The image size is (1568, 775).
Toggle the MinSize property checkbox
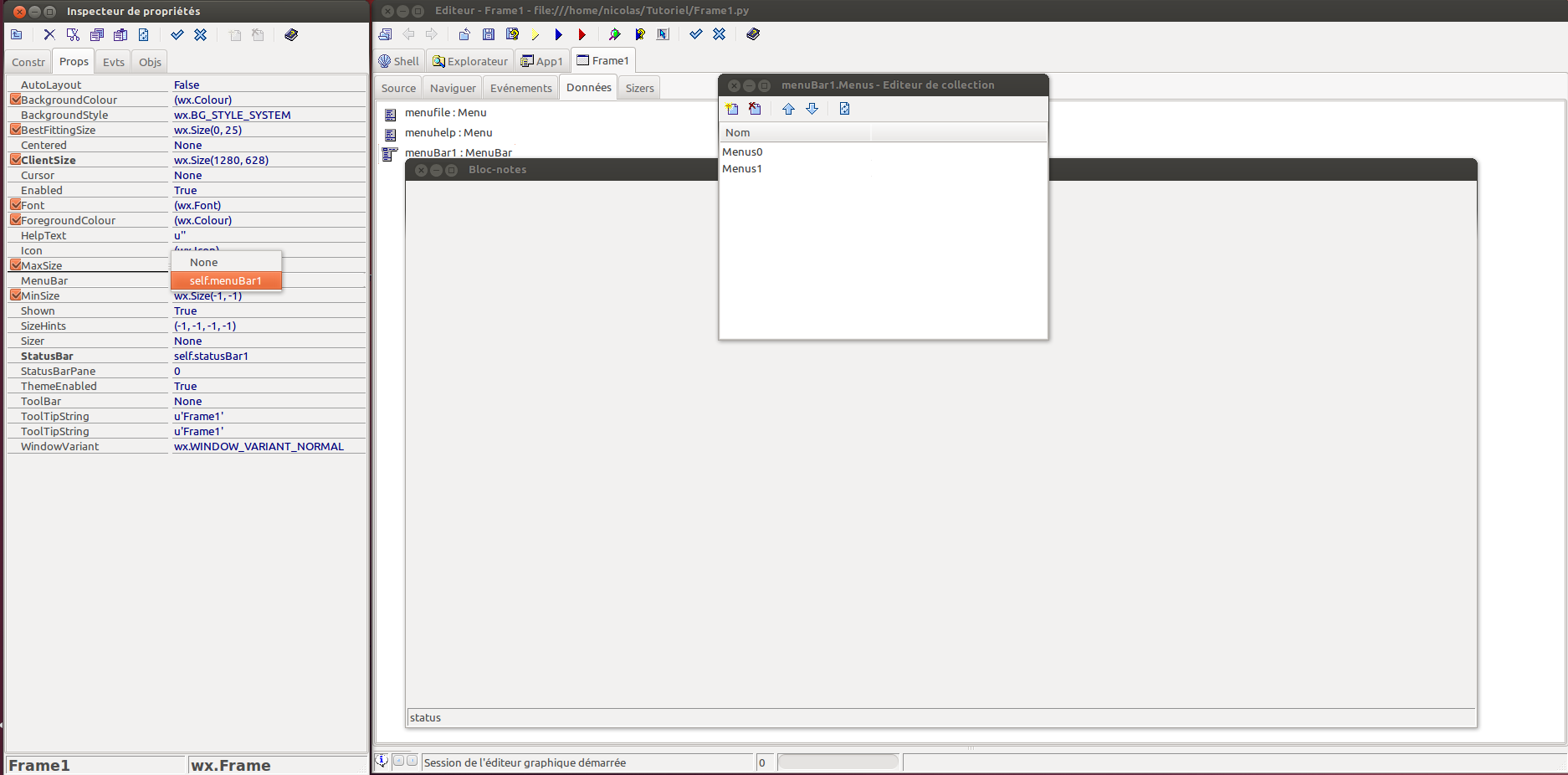click(x=15, y=295)
